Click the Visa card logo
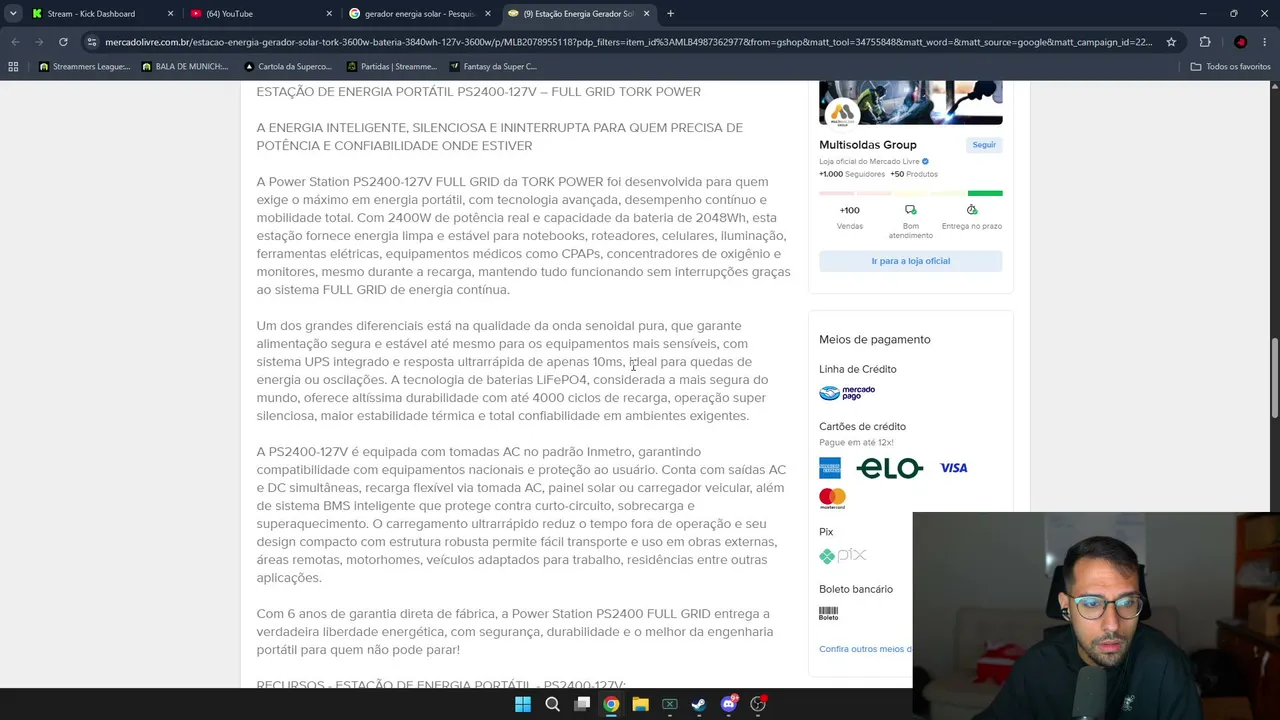This screenshot has height=720, width=1280. 953,468
